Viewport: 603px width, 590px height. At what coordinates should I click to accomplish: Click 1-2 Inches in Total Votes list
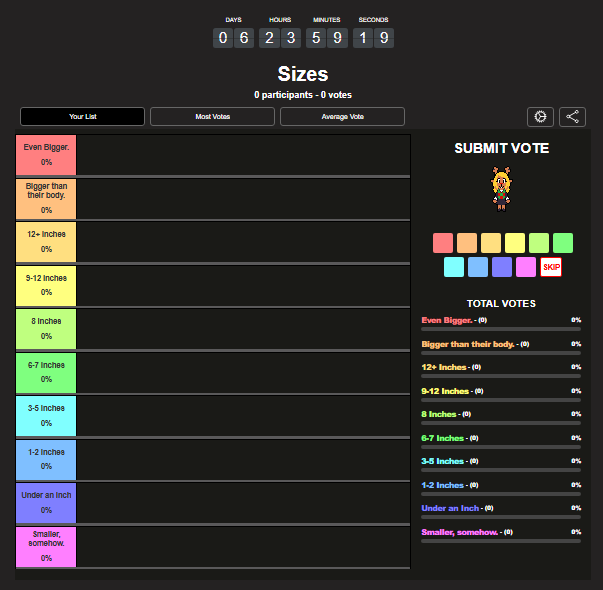point(443,485)
